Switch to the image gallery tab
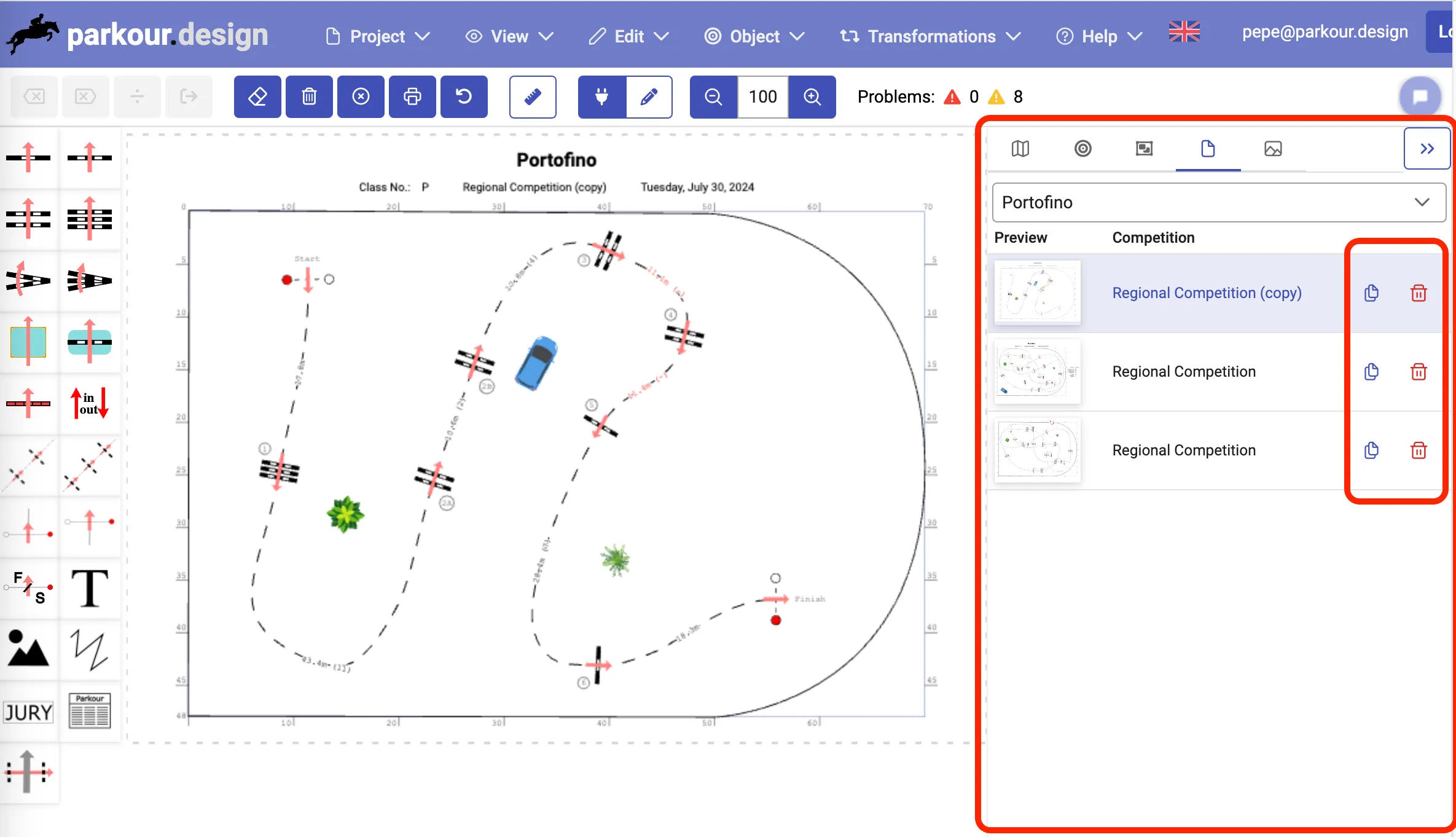The image size is (1456, 837). click(x=1273, y=149)
